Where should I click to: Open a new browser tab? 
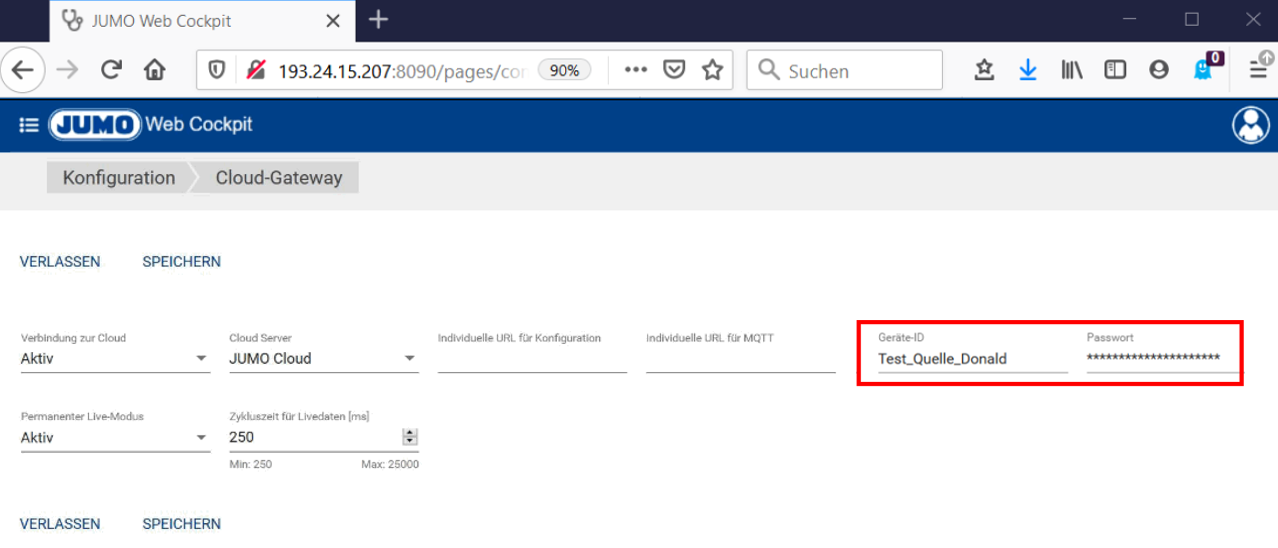[378, 20]
